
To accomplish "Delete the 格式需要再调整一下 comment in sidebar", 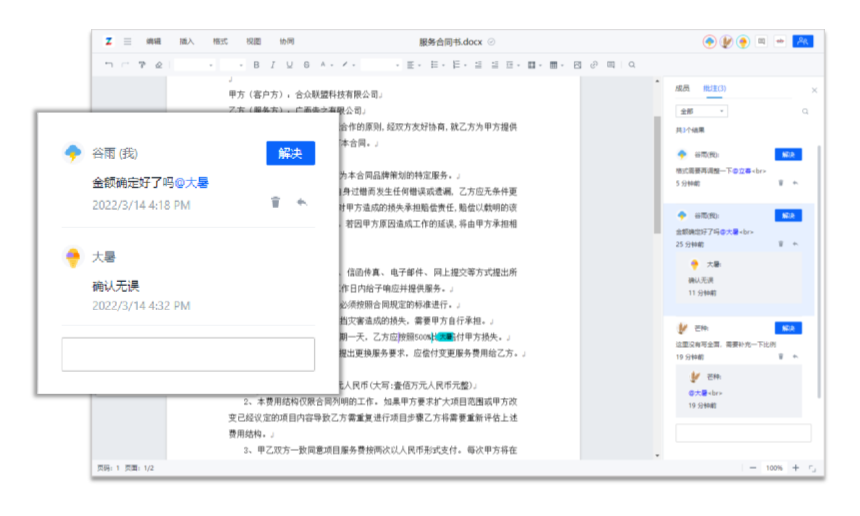I will (x=780, y=183).
